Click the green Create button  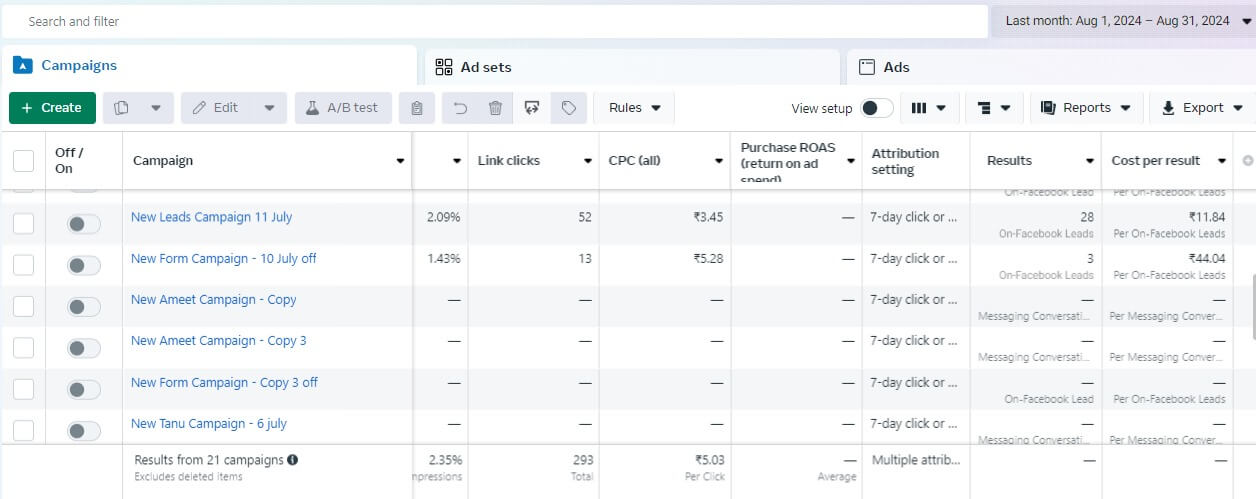click(x=52, y=108)
